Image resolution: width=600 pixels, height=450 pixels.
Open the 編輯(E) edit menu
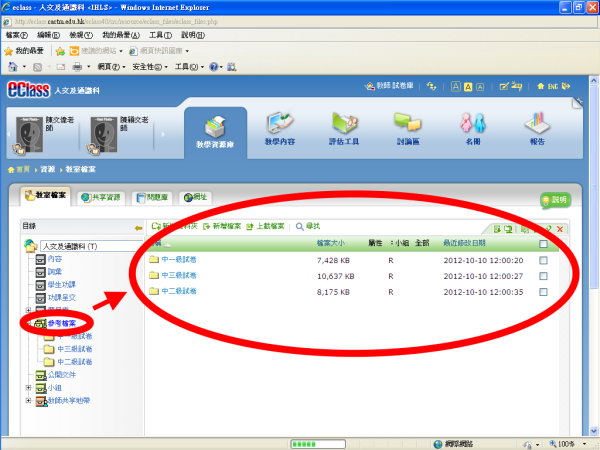click(48, 35)
